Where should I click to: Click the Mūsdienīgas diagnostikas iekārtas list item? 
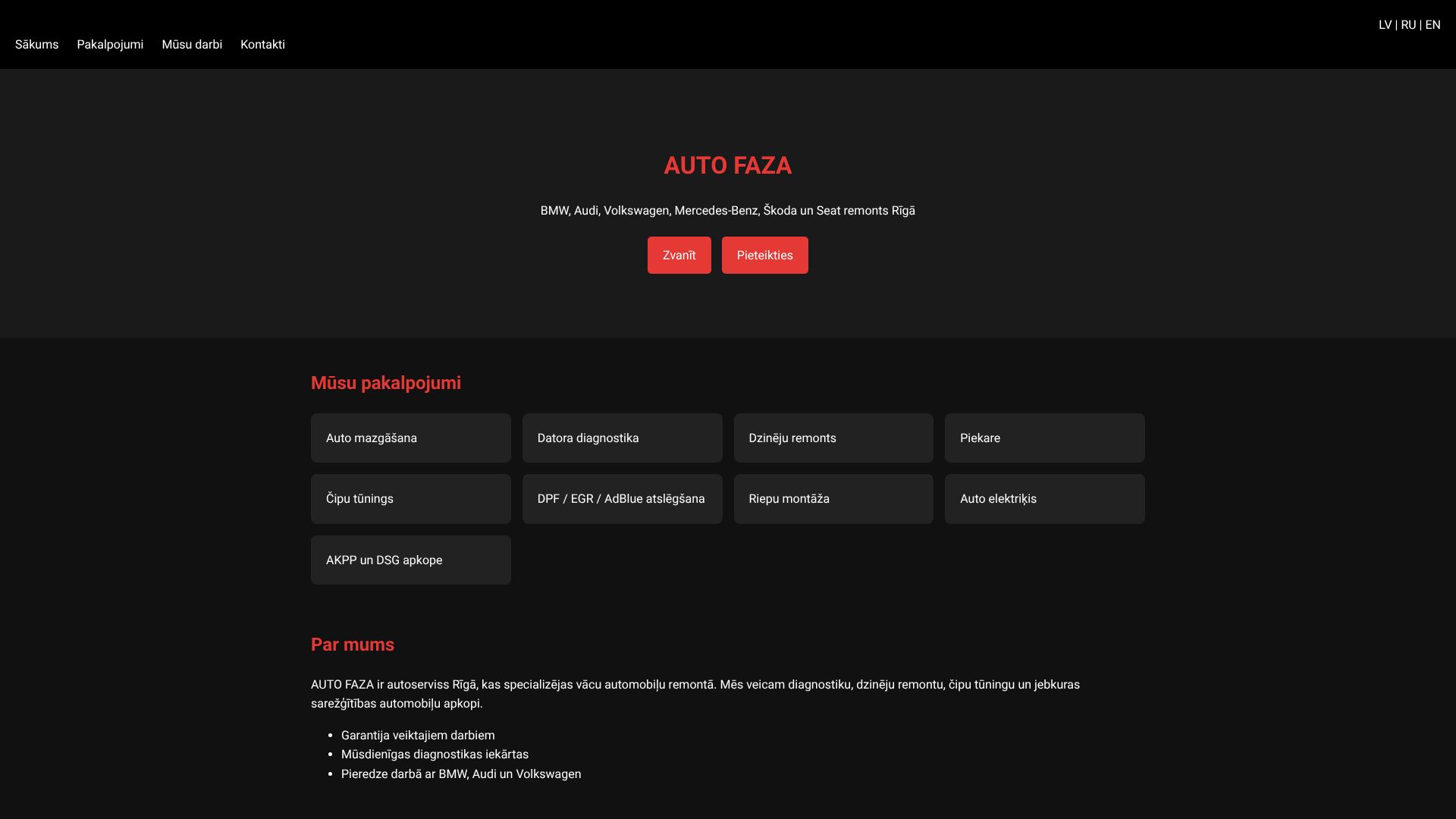435,755
